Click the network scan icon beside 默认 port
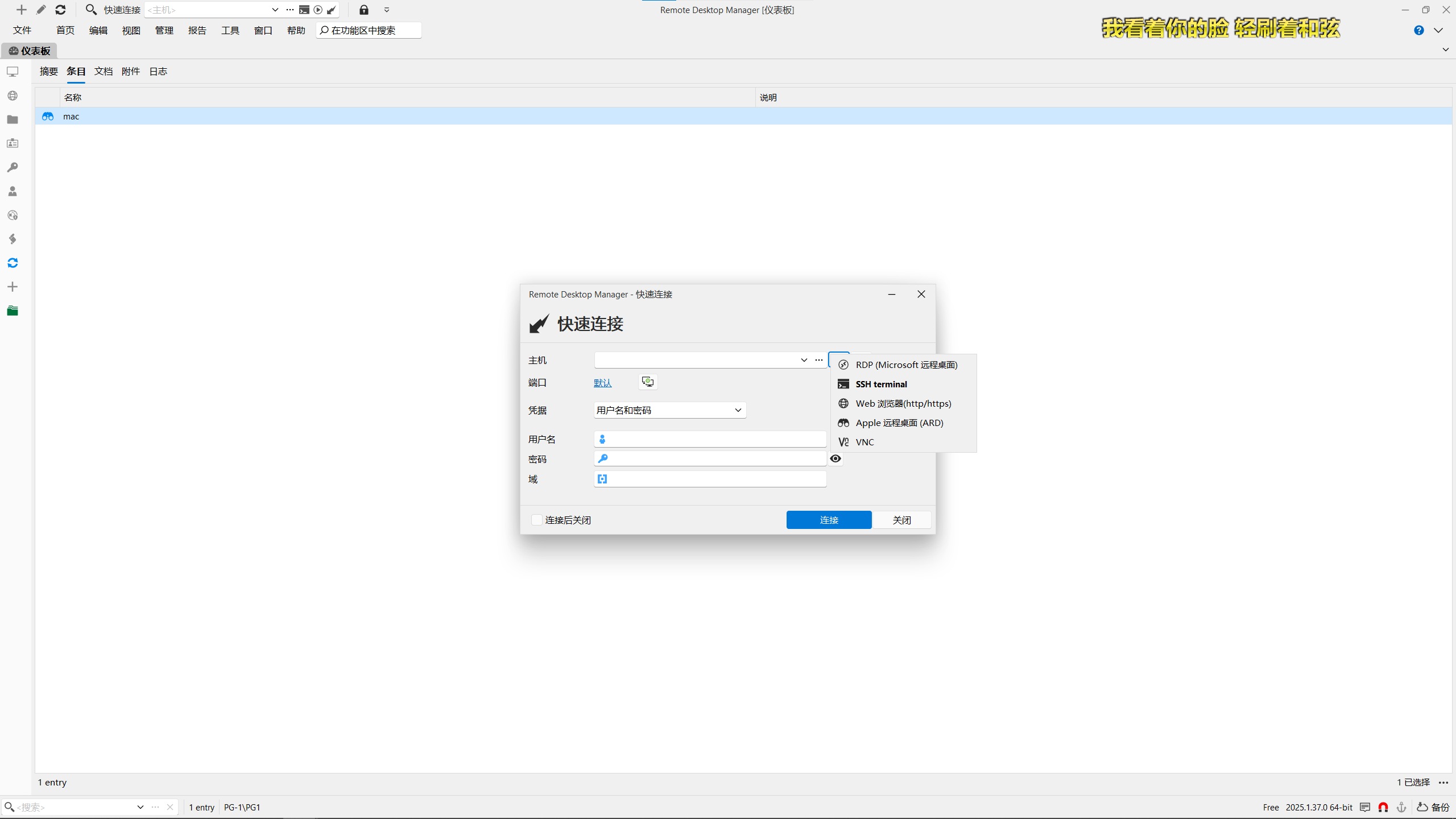 tap(648, 382)
